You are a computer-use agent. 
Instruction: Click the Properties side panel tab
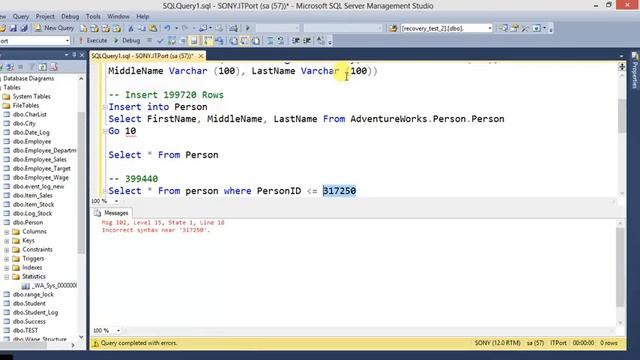click(635, 71)
